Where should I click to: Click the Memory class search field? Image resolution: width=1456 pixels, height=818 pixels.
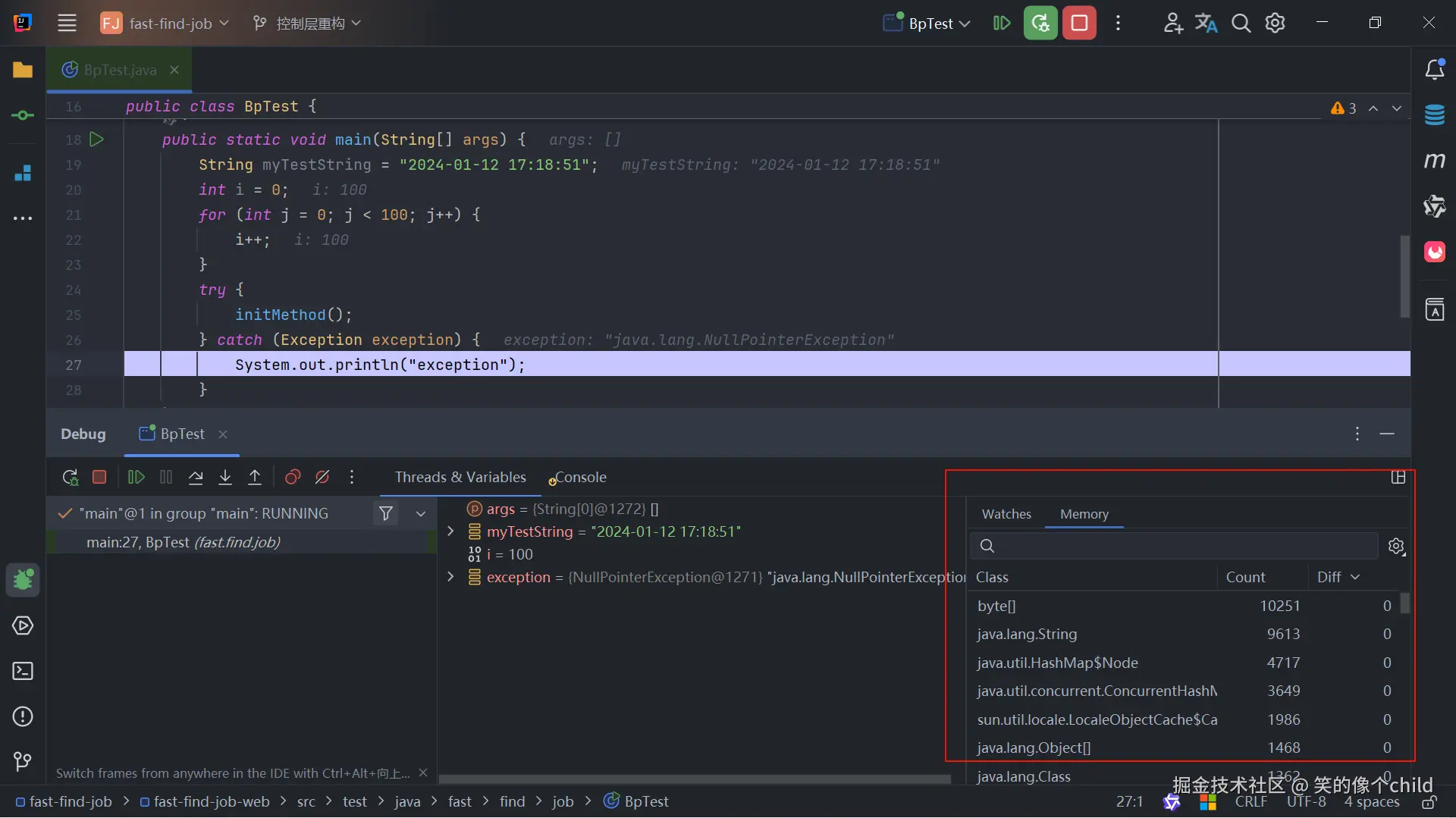pos(1174,546)
